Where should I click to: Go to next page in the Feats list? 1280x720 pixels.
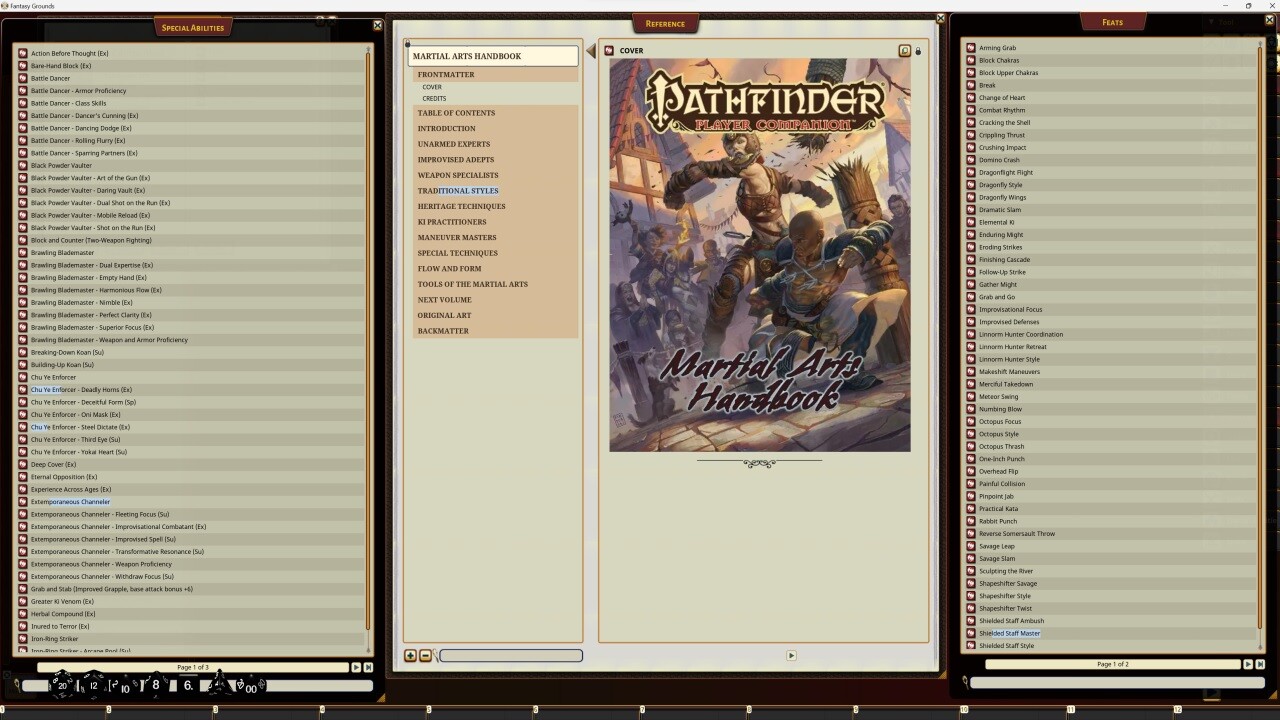point(1248,663)
